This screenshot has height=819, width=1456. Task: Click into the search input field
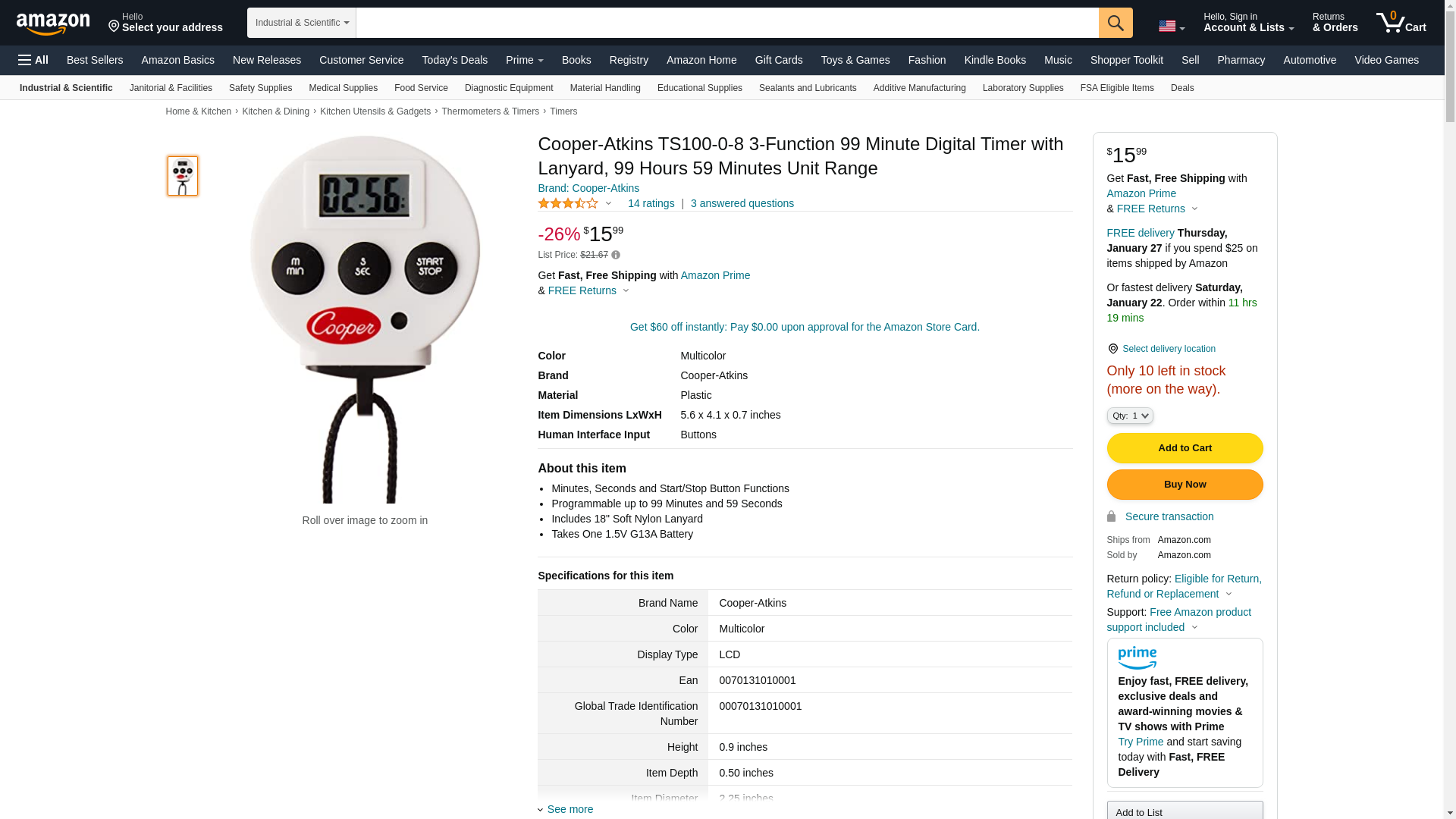(726, 23)
